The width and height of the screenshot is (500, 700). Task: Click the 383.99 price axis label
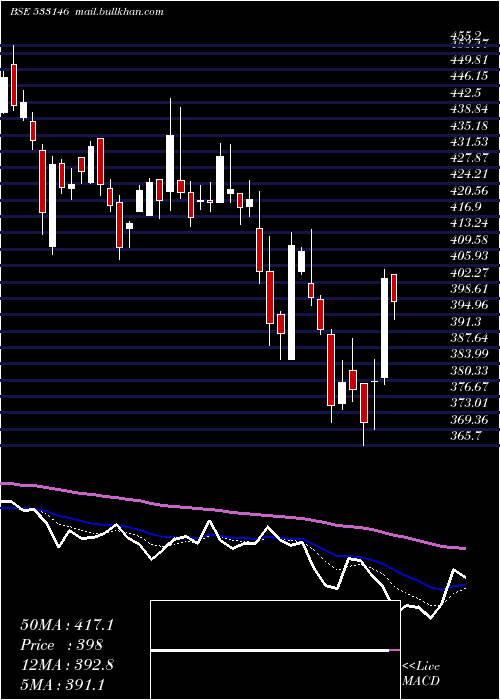point(469,354)
